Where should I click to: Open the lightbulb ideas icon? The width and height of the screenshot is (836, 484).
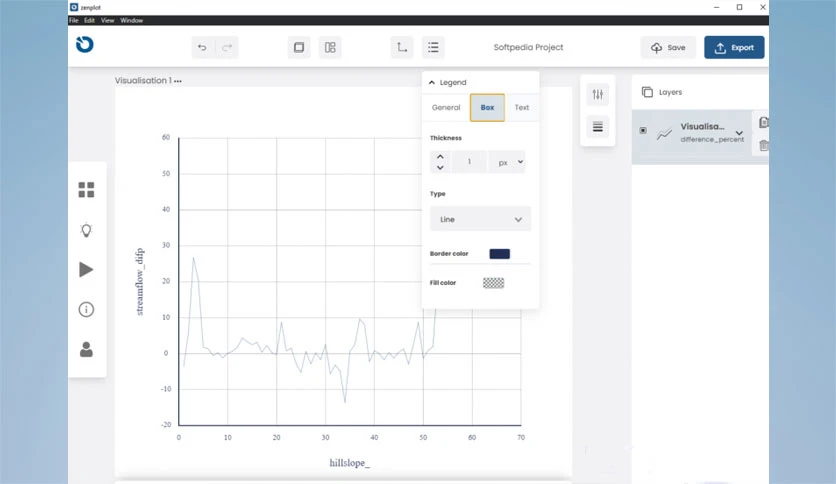(86, 230)
